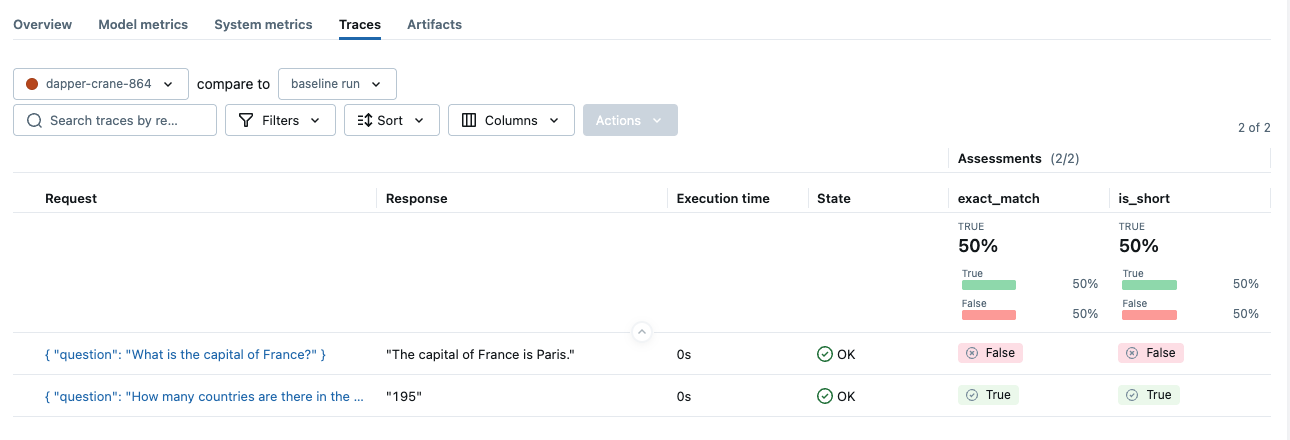
Task: Click the search magnifier icon
Action: tap(34, 121)
